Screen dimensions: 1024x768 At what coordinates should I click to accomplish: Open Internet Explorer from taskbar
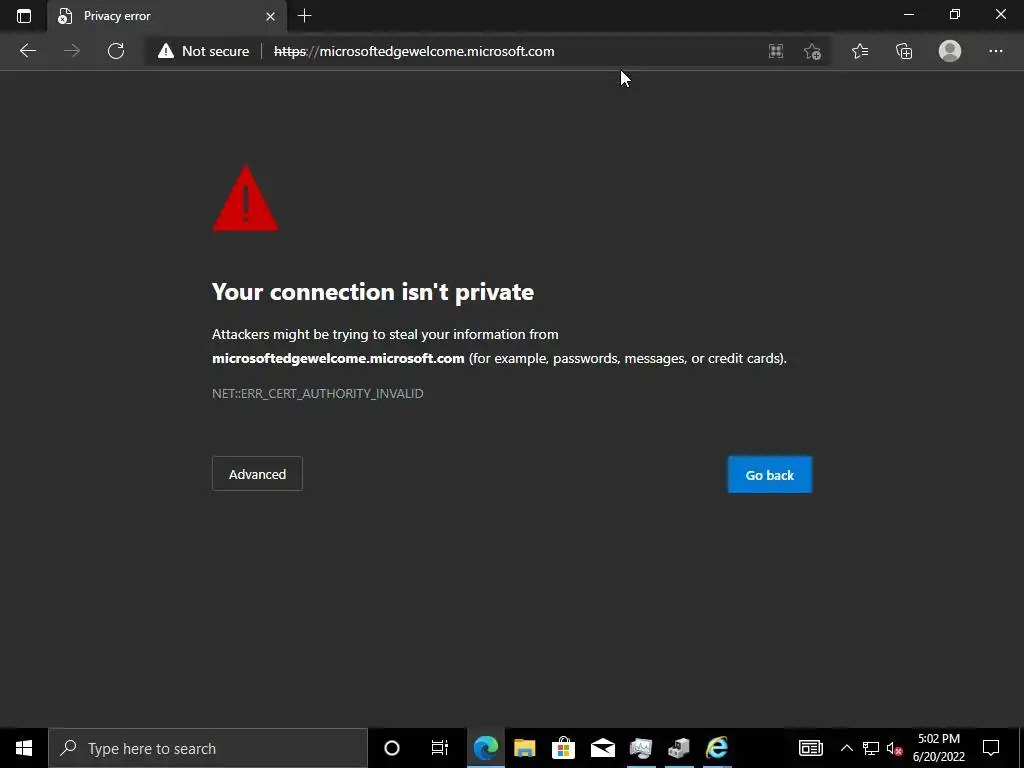point(717,748)
